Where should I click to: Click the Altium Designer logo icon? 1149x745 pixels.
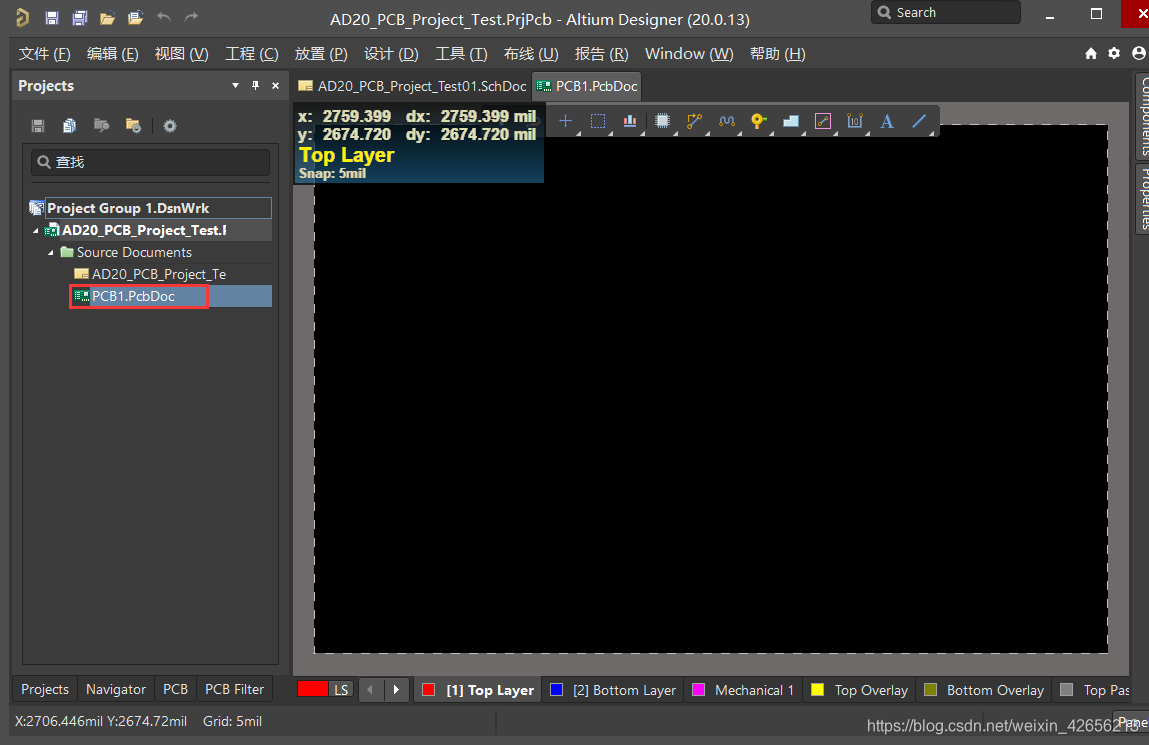point(23,18)
